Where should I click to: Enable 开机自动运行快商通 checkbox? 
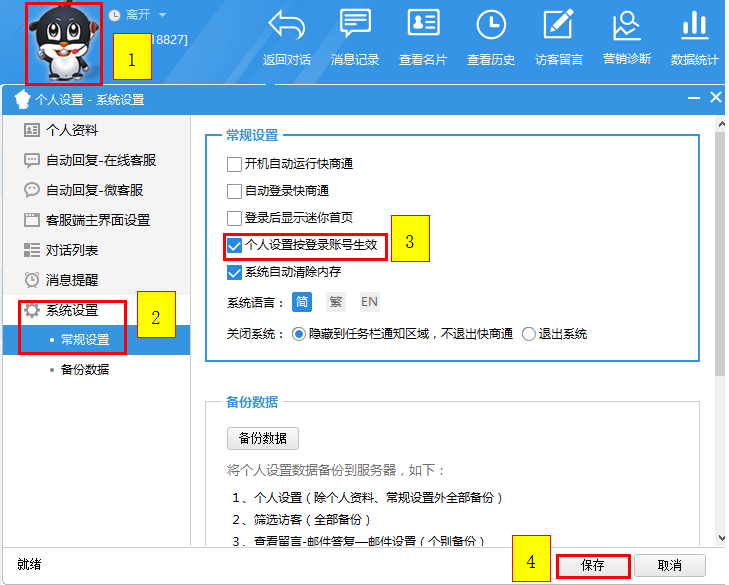coord(234,164)
